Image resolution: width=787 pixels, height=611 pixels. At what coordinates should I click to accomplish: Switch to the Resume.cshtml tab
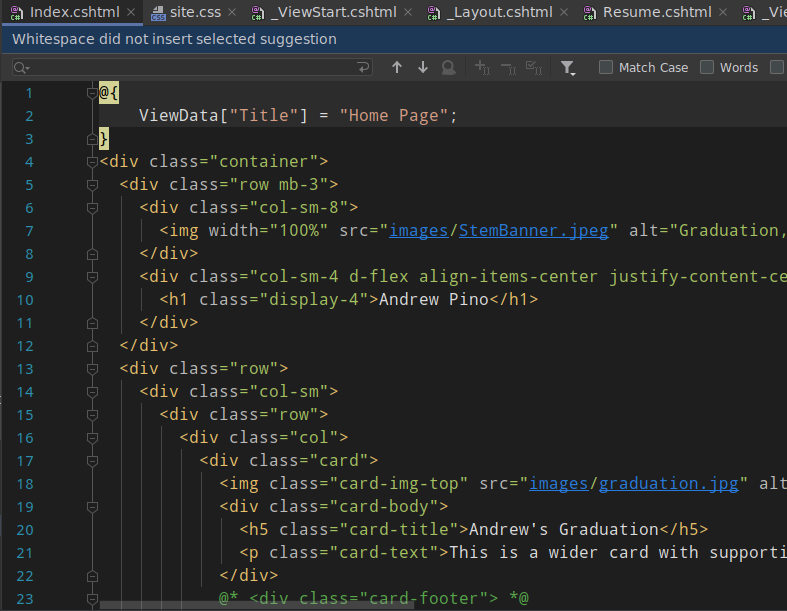tap(655, 13)
